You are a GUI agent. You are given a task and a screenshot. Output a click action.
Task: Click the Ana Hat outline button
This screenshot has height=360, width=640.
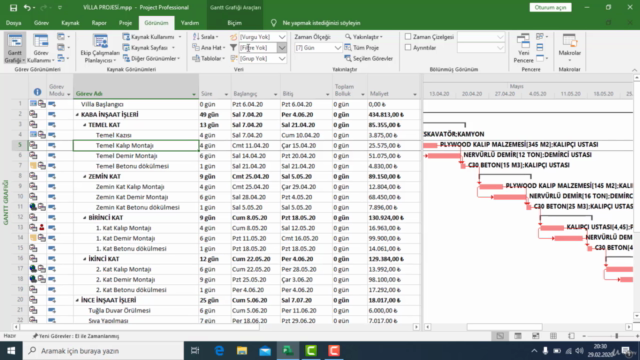[x=209, y=48]
